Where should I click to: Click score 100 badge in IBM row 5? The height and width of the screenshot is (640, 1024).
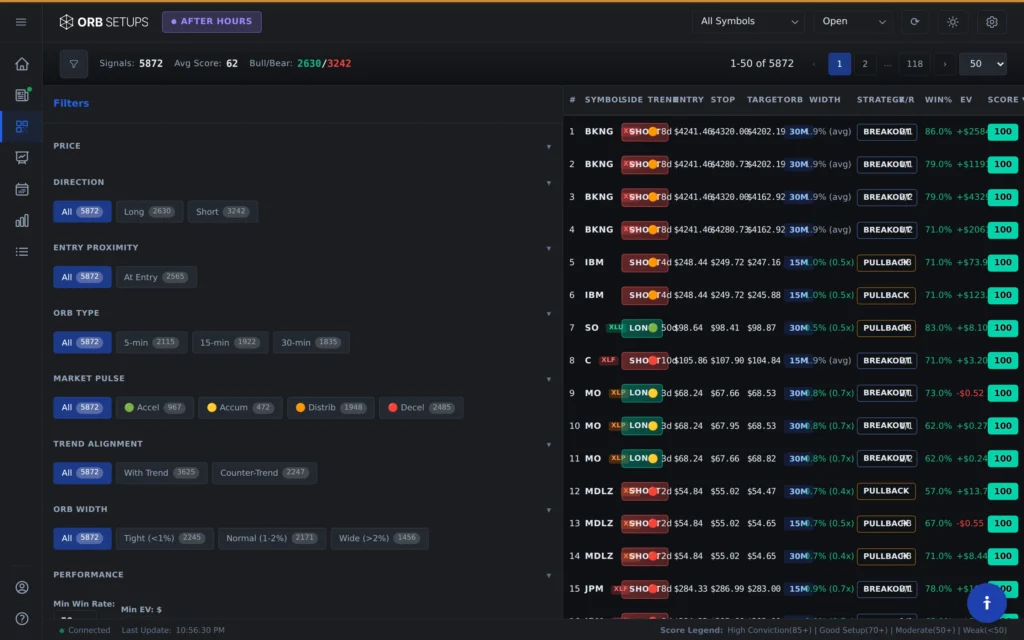coord(1002,263)
